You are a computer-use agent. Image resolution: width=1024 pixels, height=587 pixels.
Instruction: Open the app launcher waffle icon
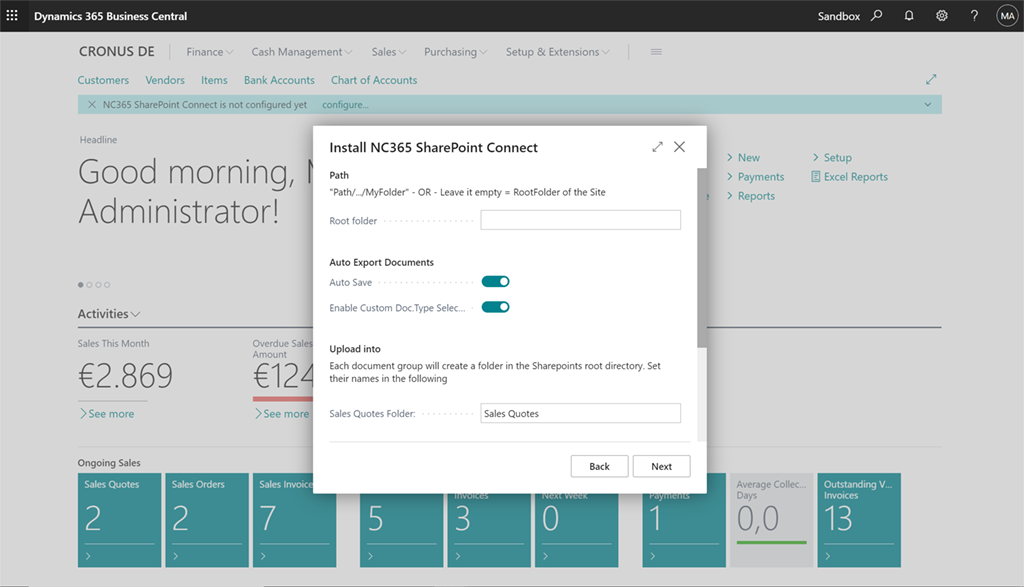tap(12, 16)
